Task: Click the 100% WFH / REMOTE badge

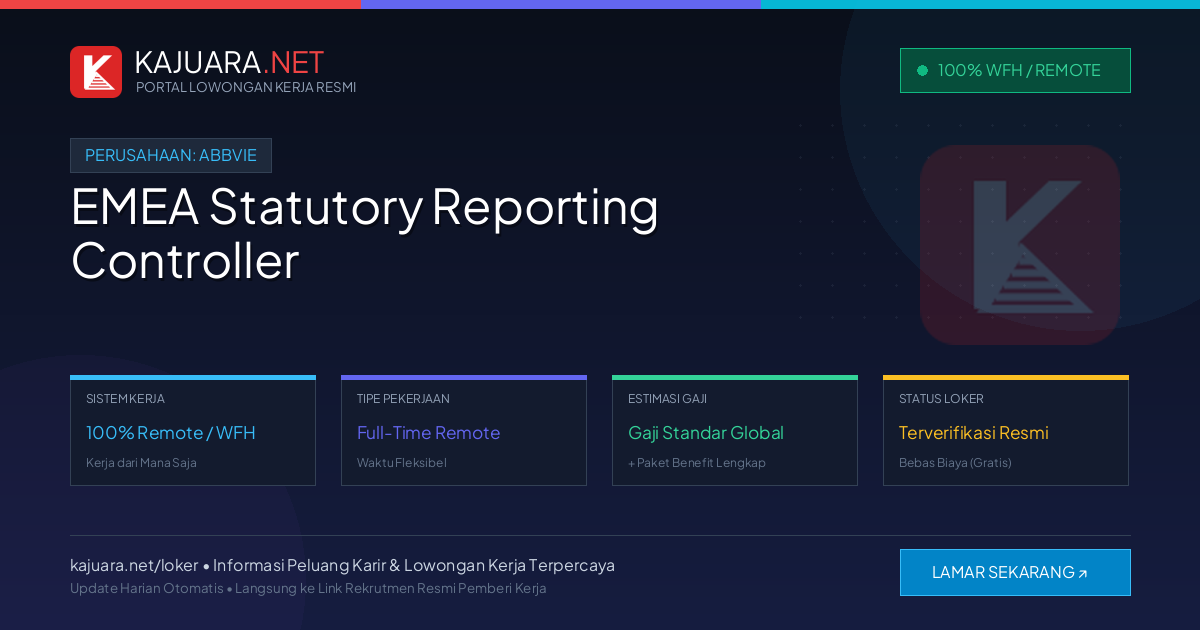Action: pyautogui.click(x=1015, y=70)
